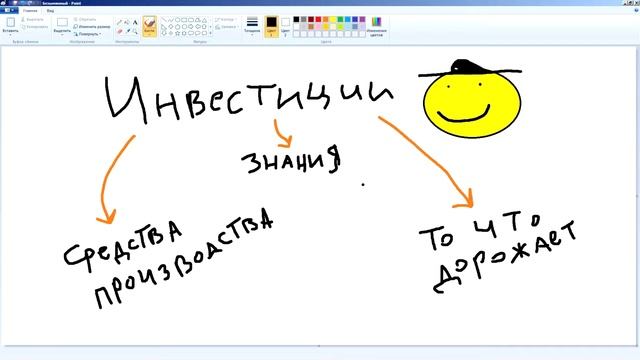The image size is (640, 360).
Task: Click the Вставить clipboard icon
Action: point(11,22)
